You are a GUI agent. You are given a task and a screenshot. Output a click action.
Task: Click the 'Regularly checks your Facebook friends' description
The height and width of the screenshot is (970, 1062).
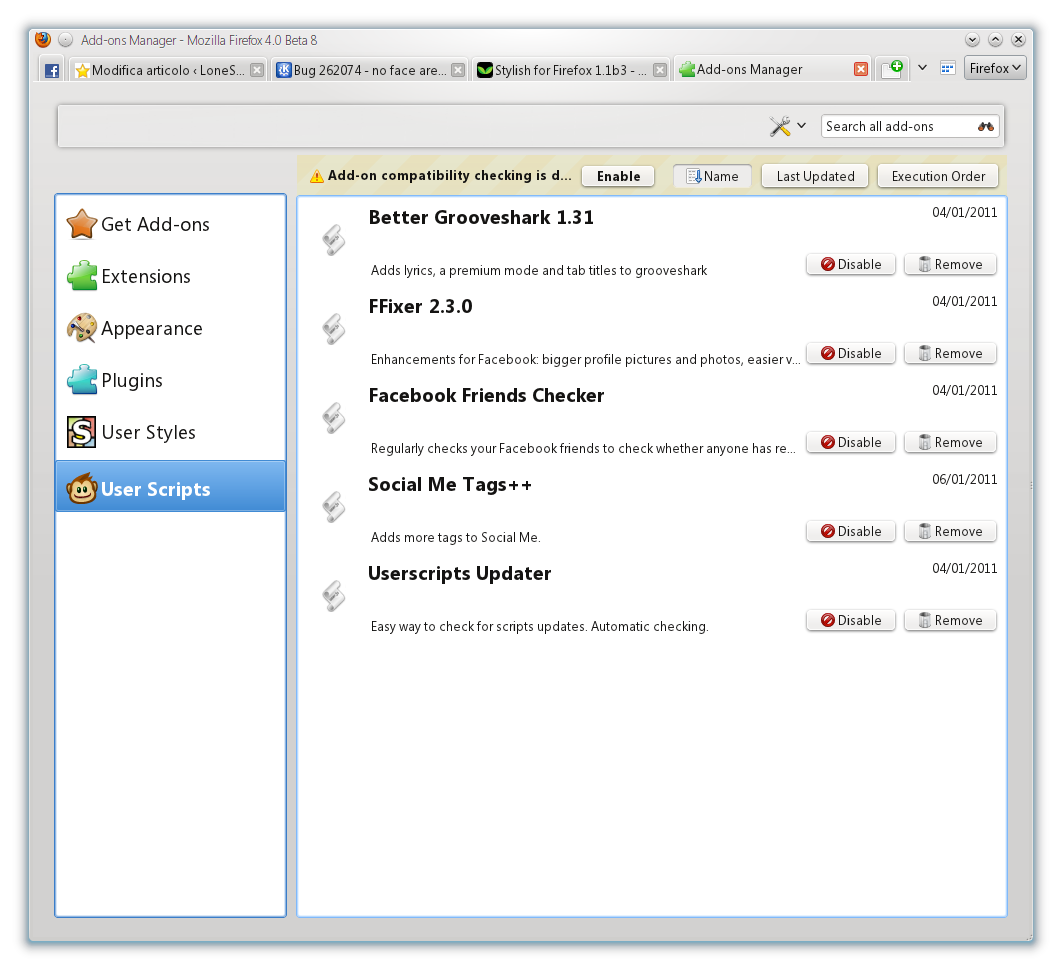583,448
